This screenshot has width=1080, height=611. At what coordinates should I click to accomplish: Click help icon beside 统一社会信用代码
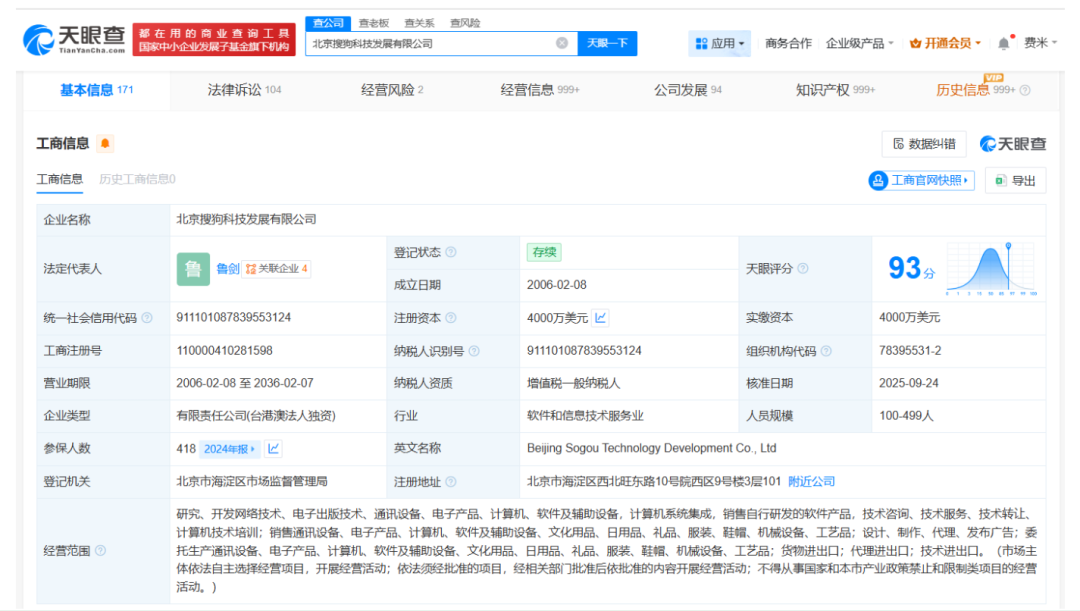[x=147, y=318]
